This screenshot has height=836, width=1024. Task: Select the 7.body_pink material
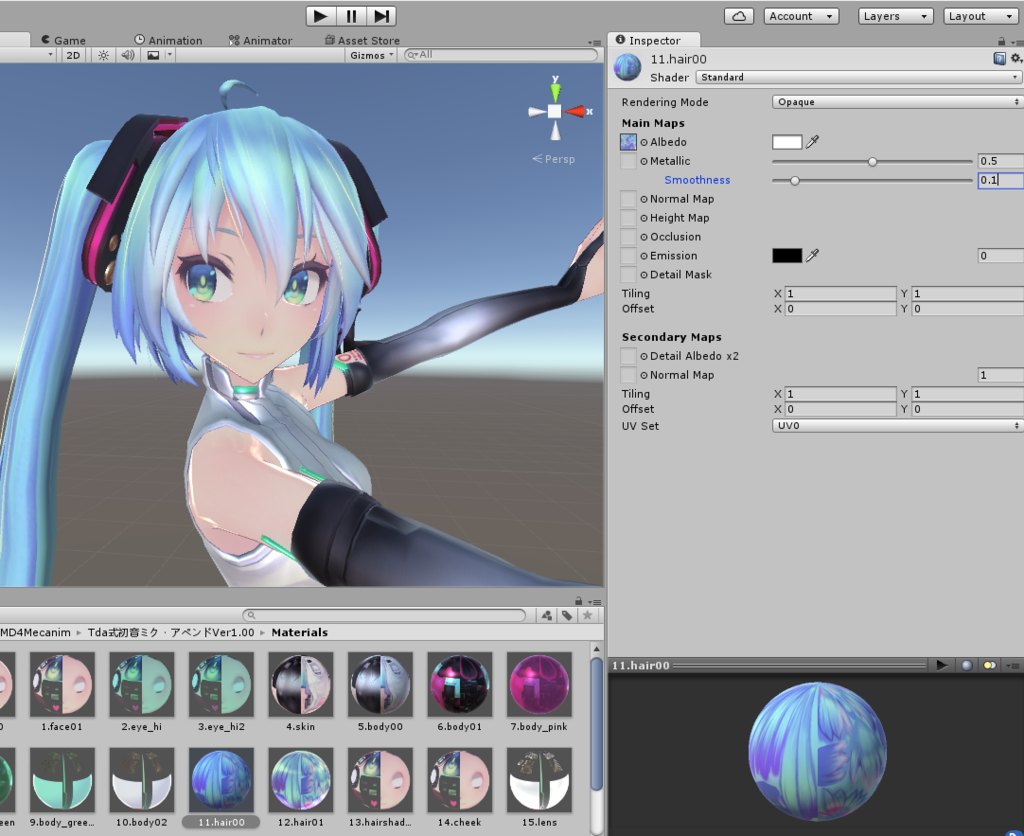[x=539, y=692]
